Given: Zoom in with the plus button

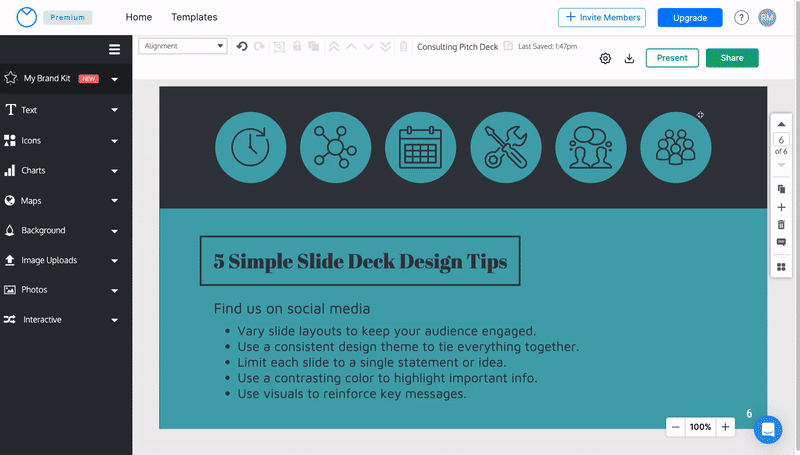Looking at the screenshot, I should click(725, 427).
